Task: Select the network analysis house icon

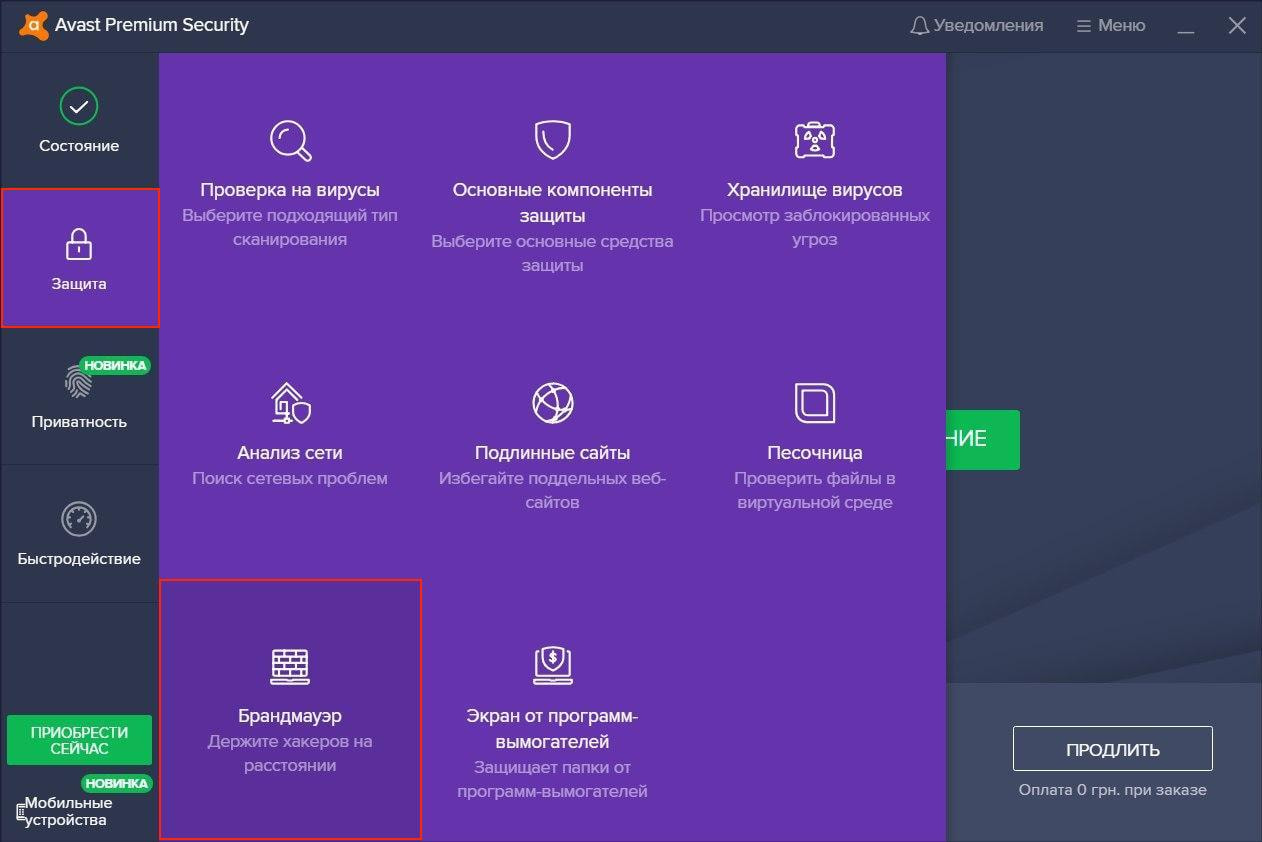Action: (290, 403)
